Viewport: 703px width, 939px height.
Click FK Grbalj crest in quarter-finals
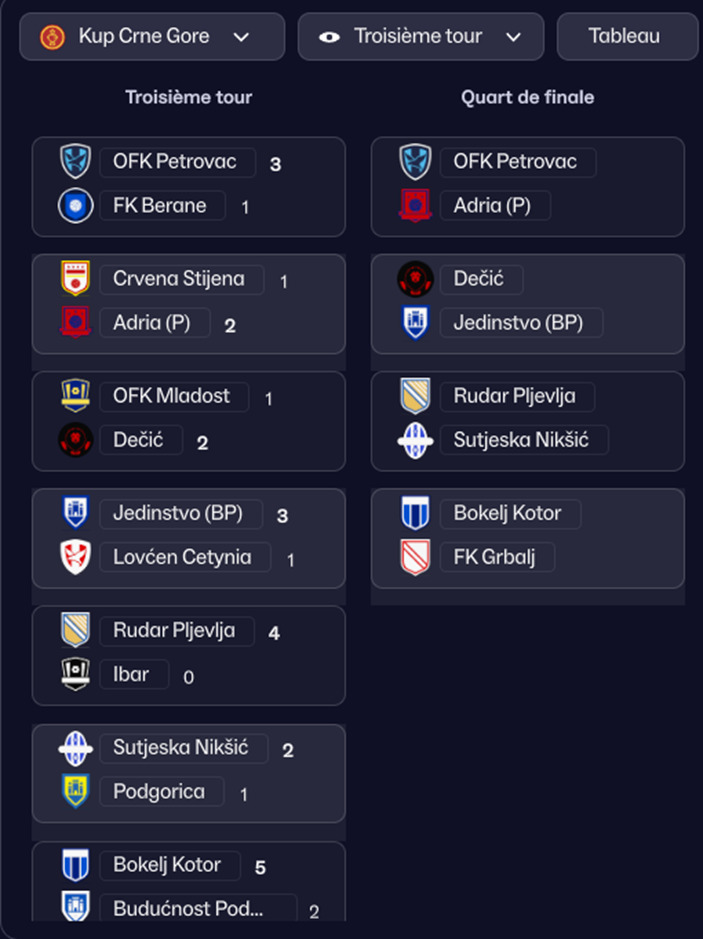point(415,557)
